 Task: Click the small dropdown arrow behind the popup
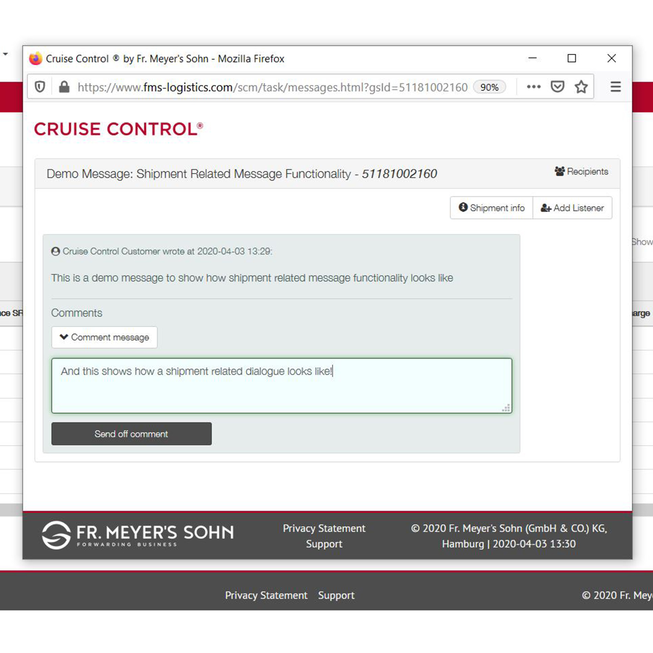coord(5,54)
